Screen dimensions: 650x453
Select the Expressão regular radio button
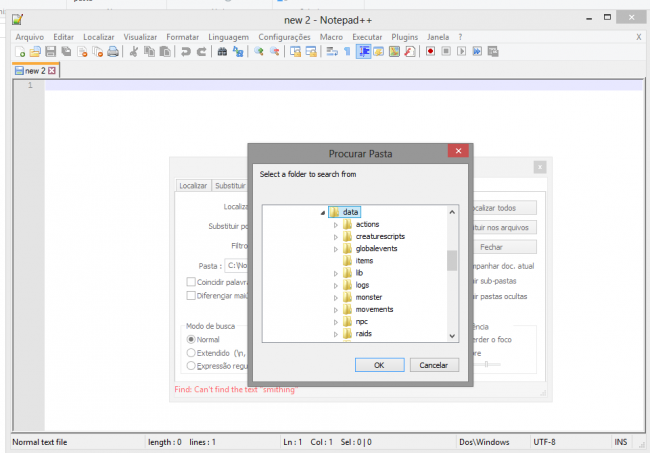pyautogui.click(x=191, y=366)
